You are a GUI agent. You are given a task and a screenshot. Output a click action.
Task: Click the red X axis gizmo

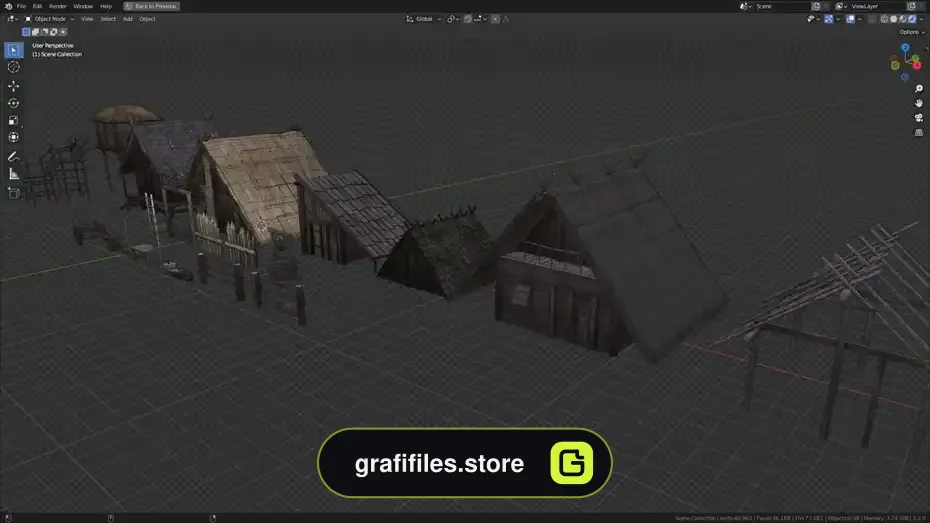(x=917, y=65)
